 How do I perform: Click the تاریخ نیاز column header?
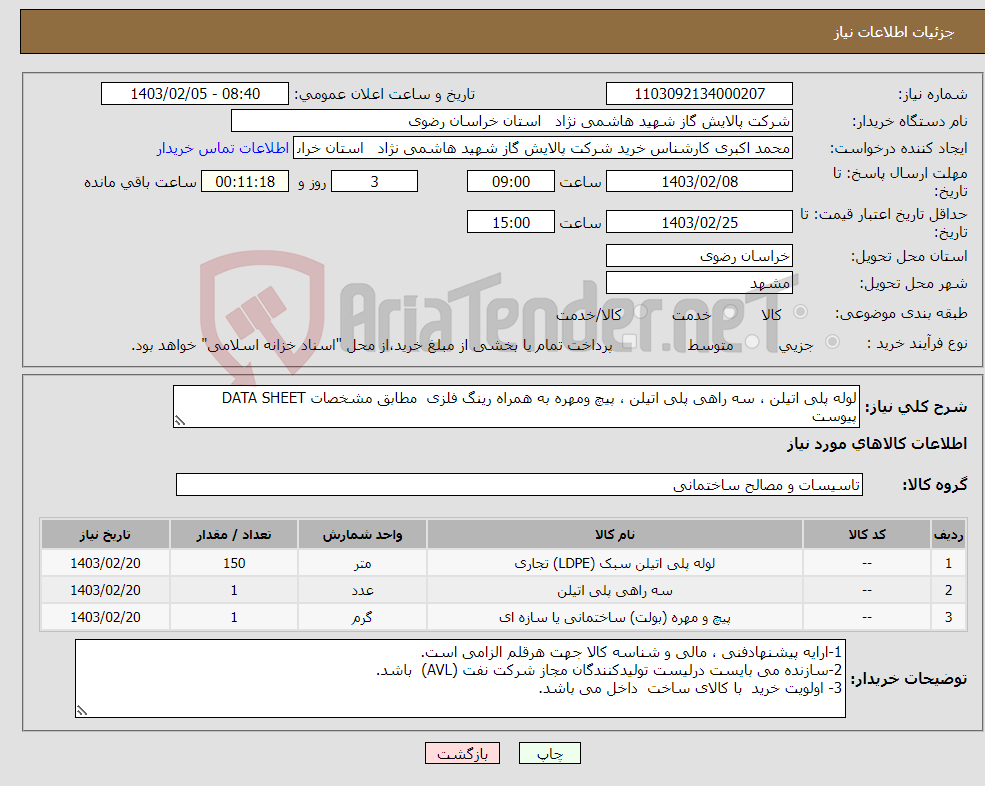click(106, 534)
